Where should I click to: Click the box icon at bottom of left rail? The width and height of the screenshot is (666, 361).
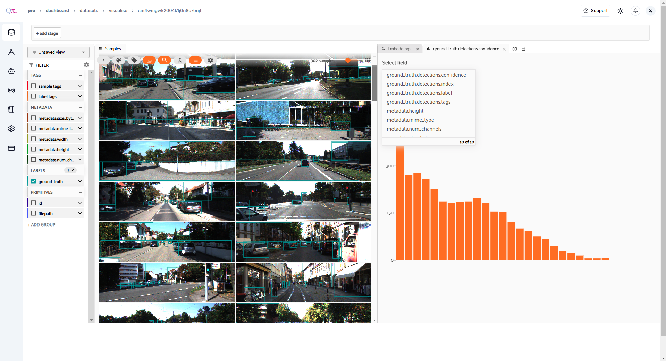pos(11,148)
